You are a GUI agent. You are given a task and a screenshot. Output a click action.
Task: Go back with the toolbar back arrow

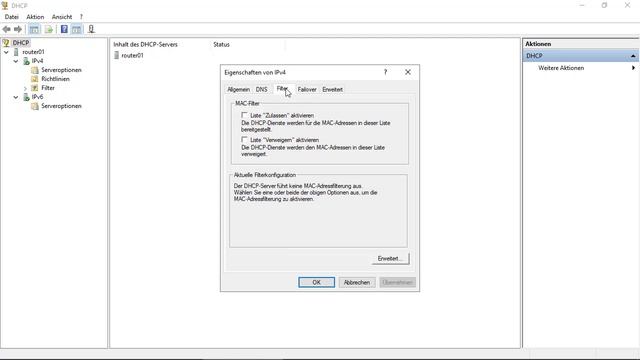(7, 29)
